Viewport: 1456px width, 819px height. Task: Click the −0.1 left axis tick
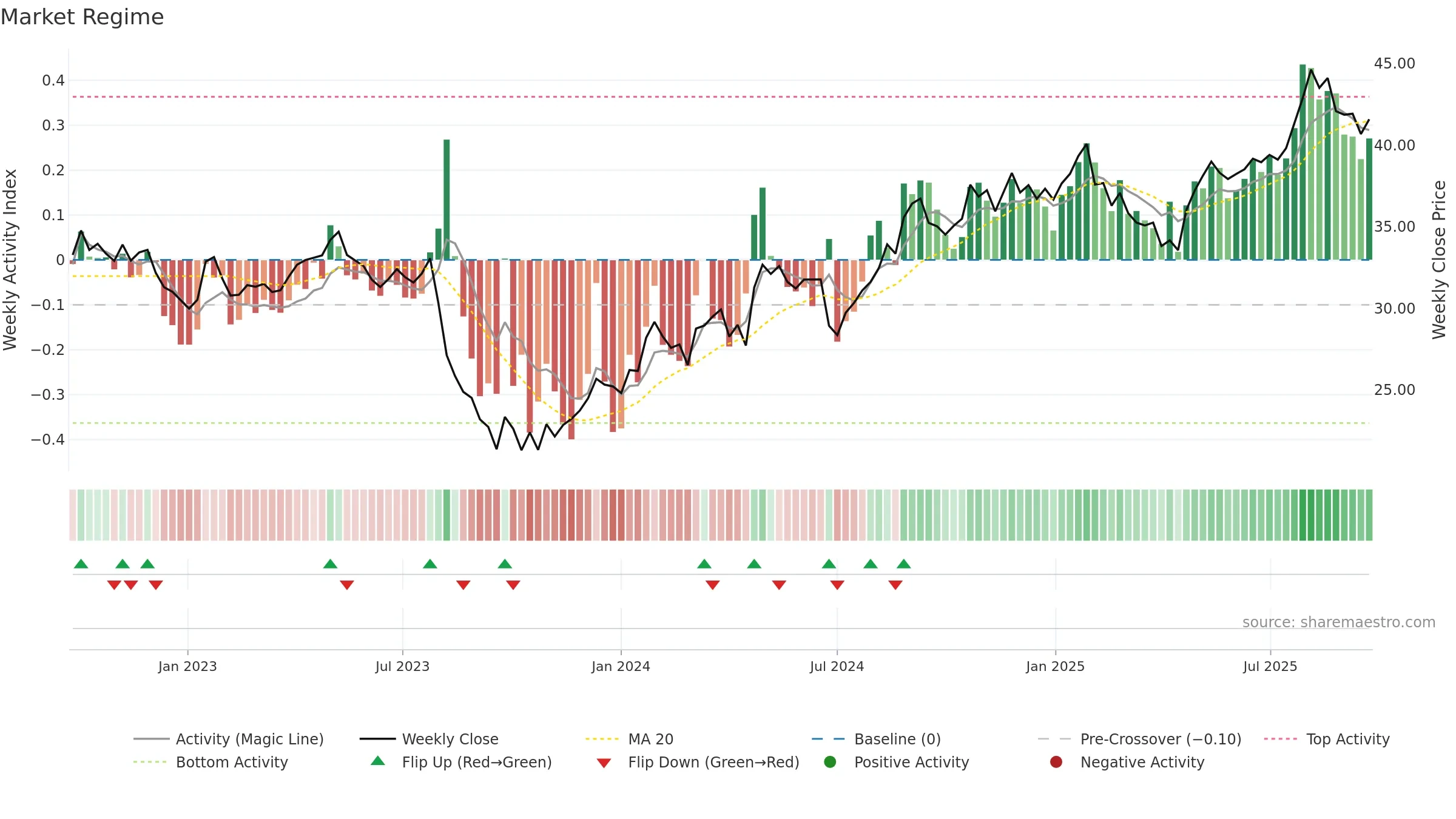pyautogui.click(x=48, y=305)
